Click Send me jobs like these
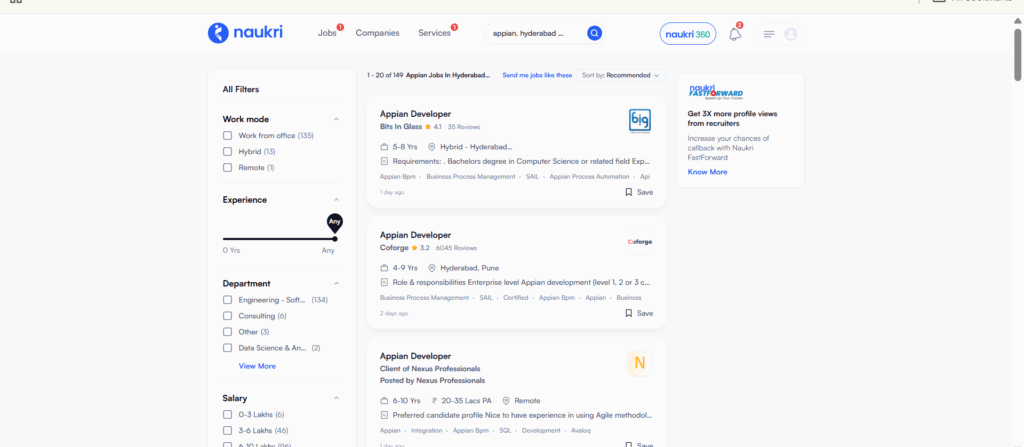 coord(537,75)
